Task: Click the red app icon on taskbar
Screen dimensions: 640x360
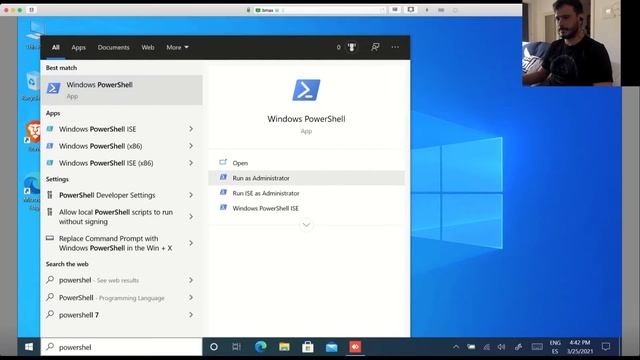Action: click(355, 347)
